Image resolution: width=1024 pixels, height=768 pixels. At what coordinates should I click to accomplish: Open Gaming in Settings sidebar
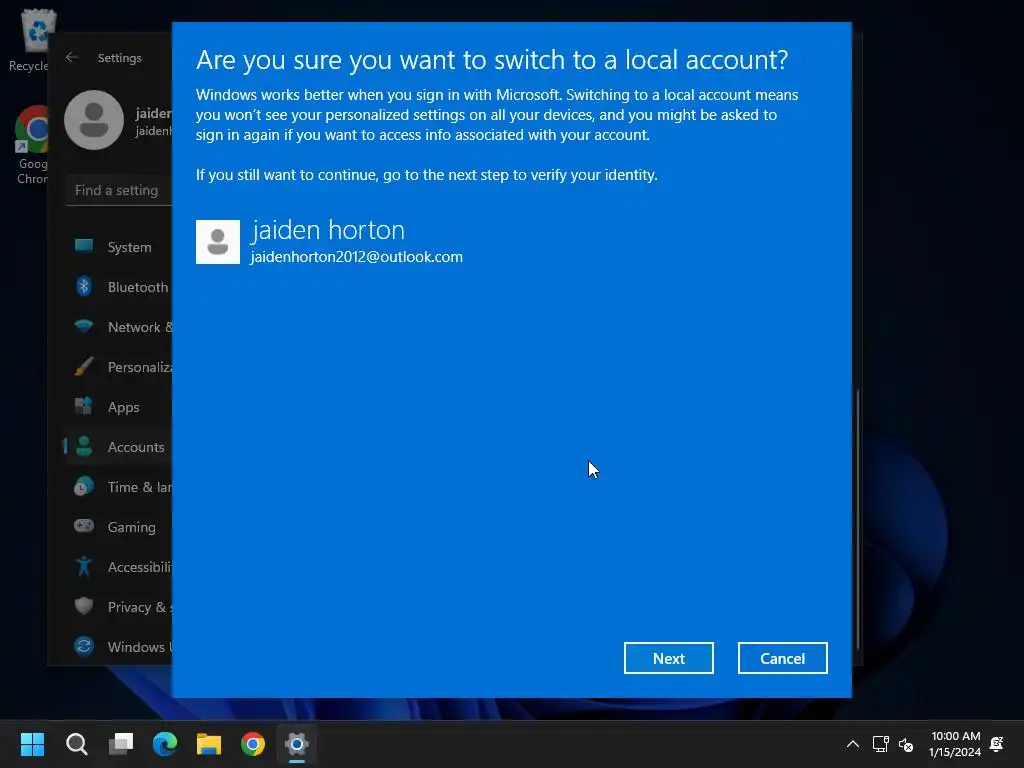point(119,526)
